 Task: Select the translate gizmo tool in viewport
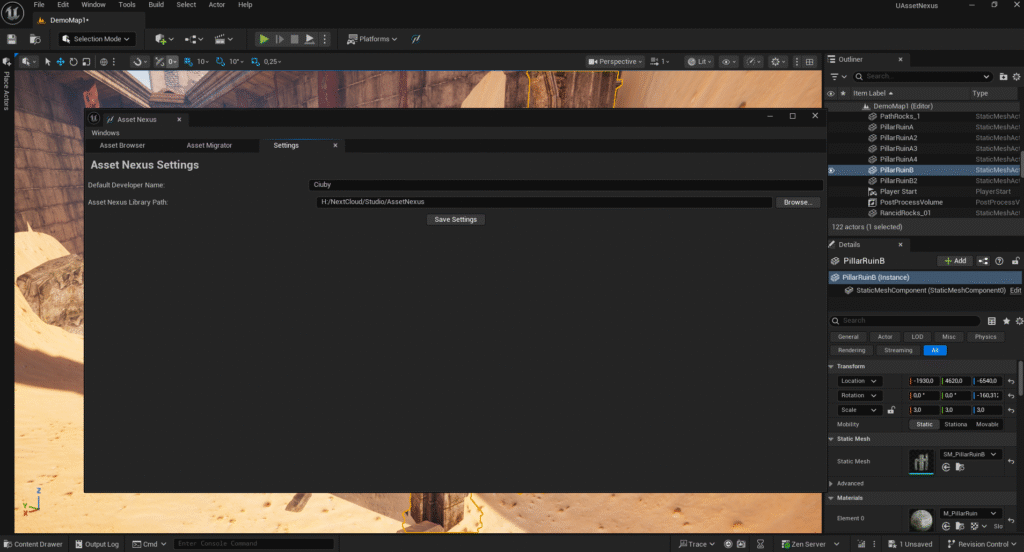(60, 62)
